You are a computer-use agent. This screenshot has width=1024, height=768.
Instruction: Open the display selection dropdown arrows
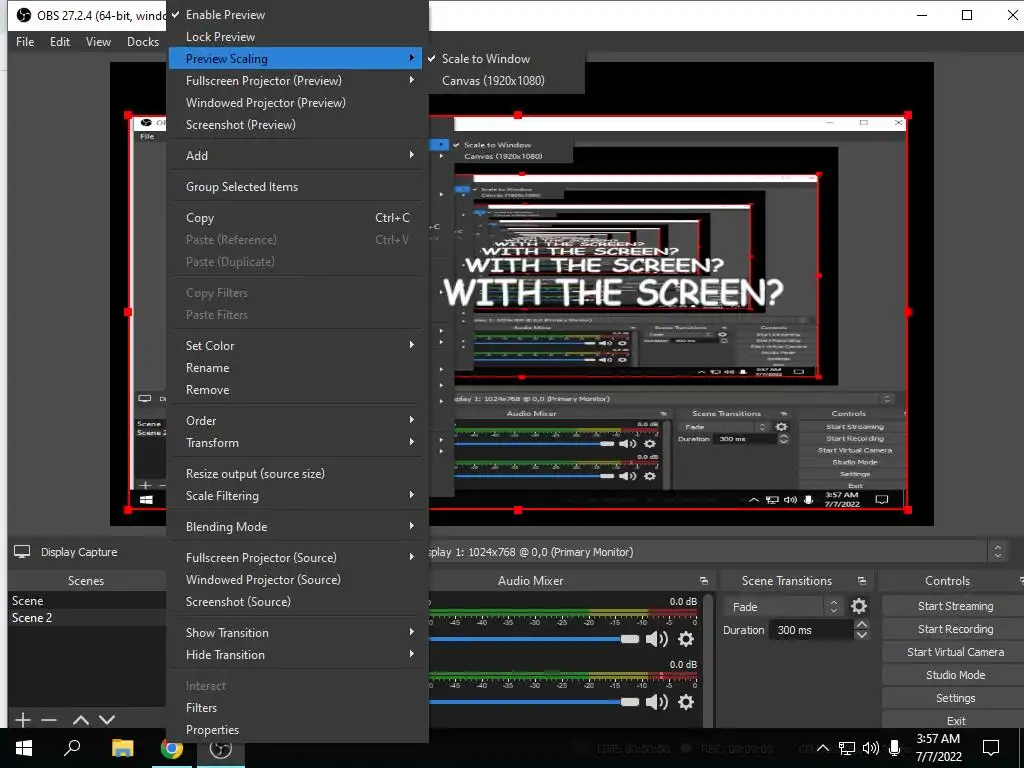[x=997, y=552]
